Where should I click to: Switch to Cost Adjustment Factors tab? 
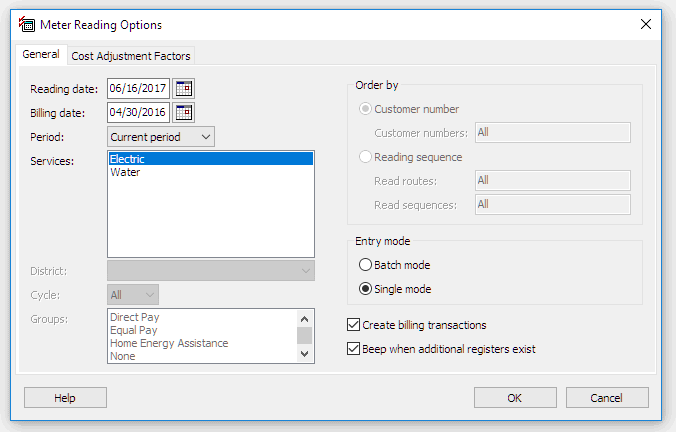pyautogui.click(x=131, y=56)
